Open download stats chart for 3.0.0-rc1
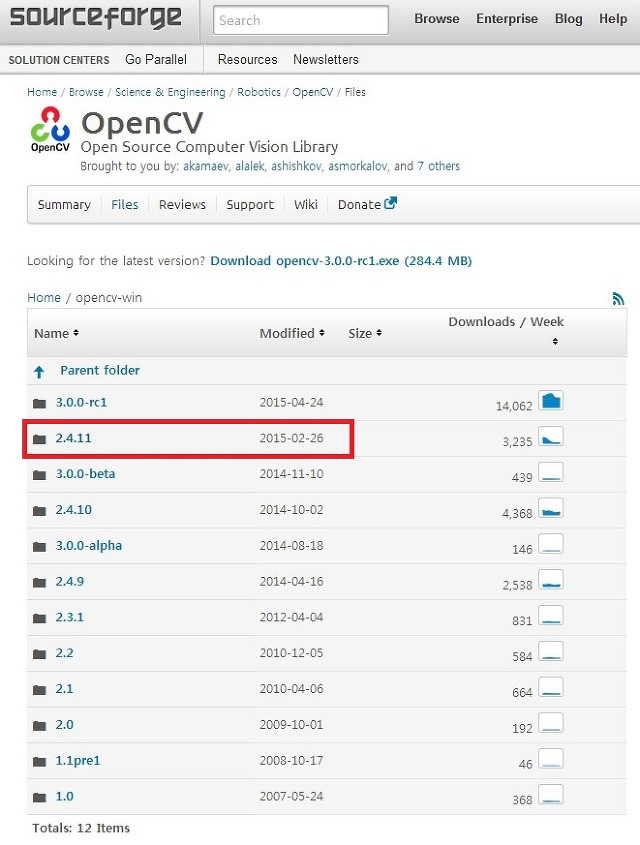Image resolution: width=640 pixels, height=845 pixels. pyautogui.click(x=551, y=401)
